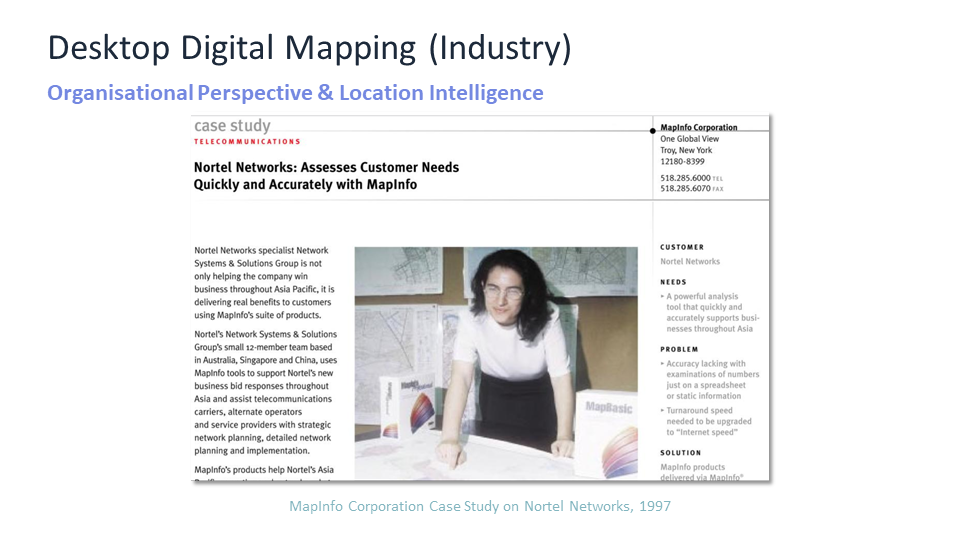Click the "MapInfo Corporation" address heading
The image size is (960, 540).
coord(699,127)
